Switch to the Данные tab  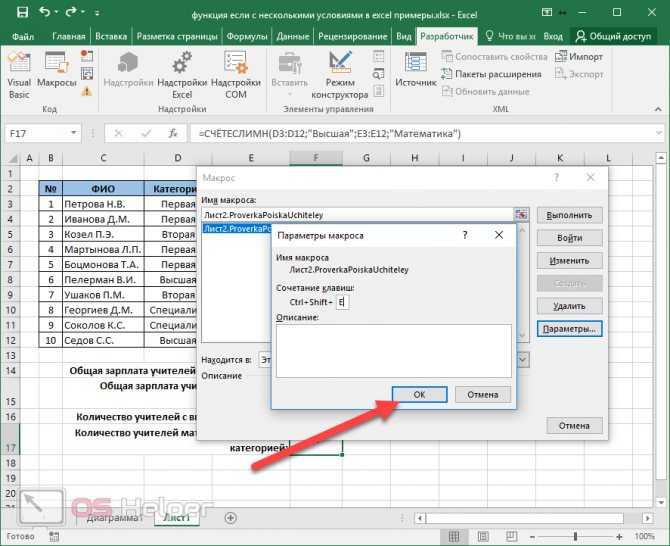(x=293, y=36)
